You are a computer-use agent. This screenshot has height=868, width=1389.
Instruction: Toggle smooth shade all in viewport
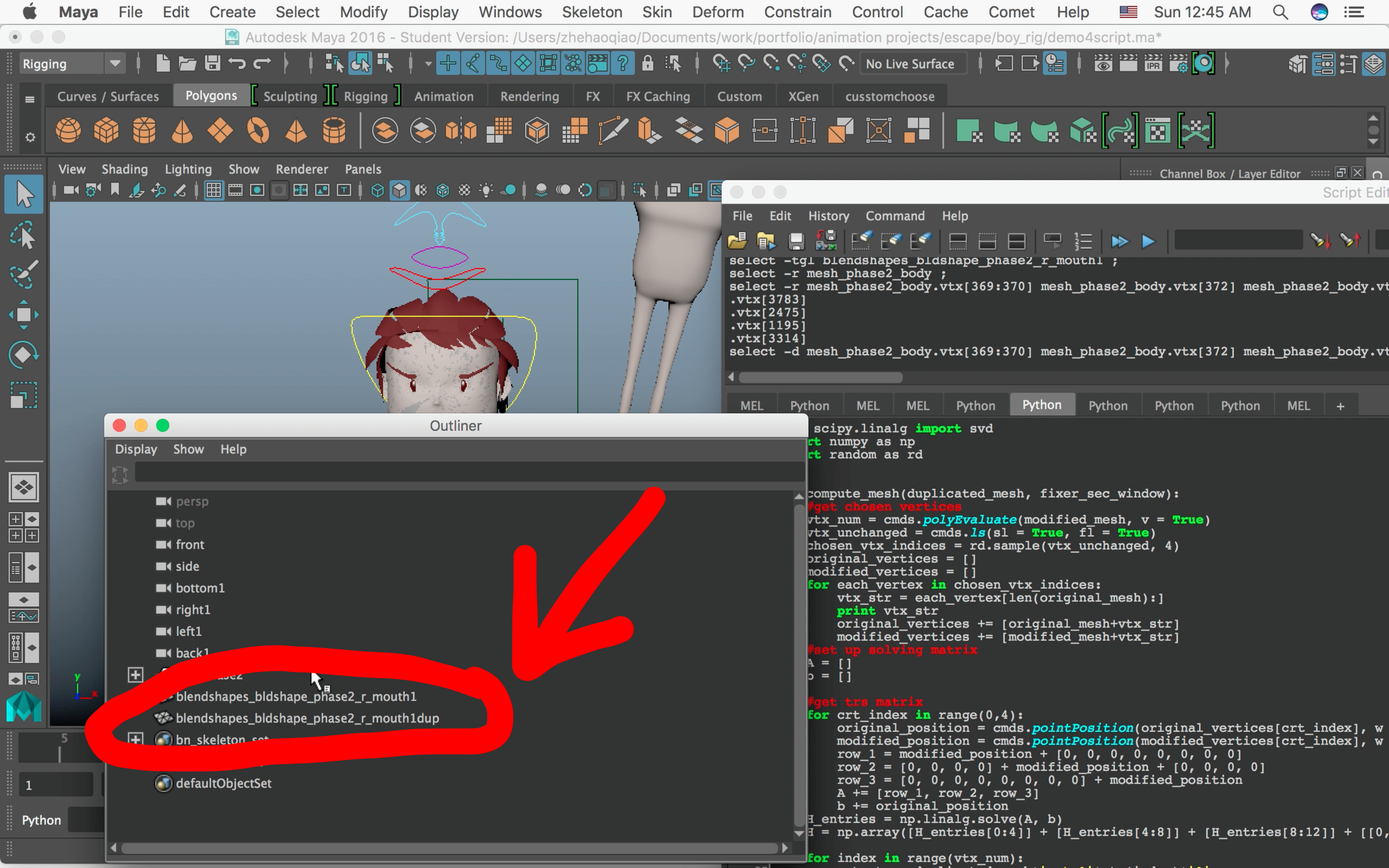pos(399,190)
